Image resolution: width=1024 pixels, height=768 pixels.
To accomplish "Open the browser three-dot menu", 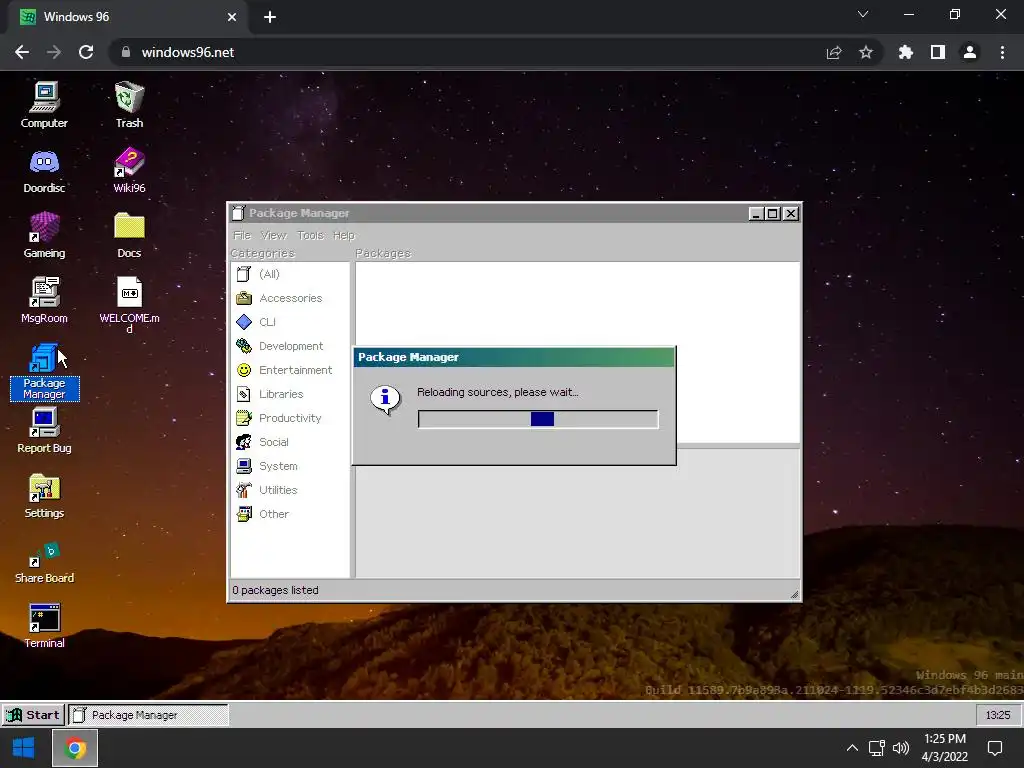I will pos(1002,52).
